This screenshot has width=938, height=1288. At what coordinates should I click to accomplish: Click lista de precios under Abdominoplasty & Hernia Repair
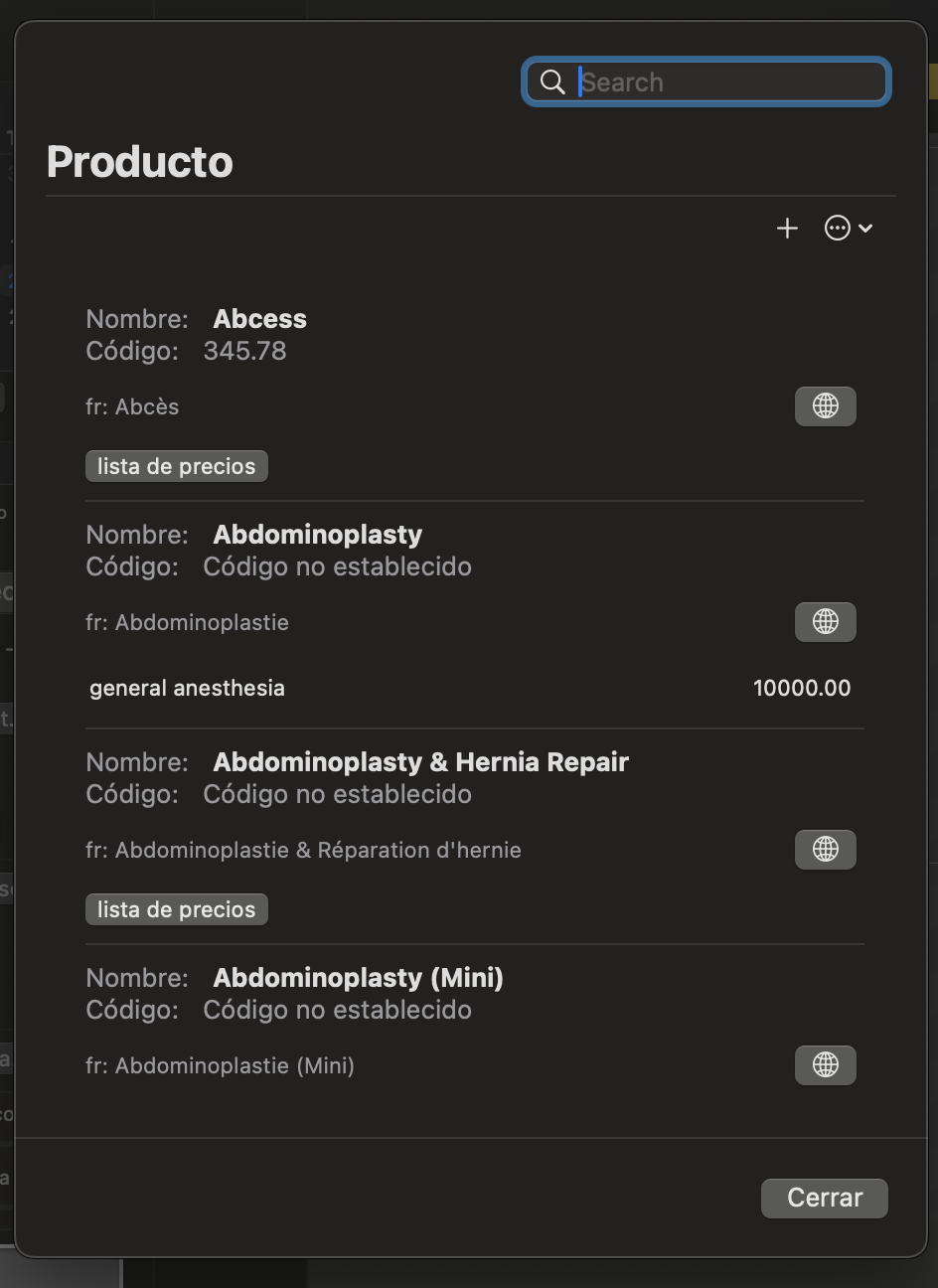click(177, 909)
